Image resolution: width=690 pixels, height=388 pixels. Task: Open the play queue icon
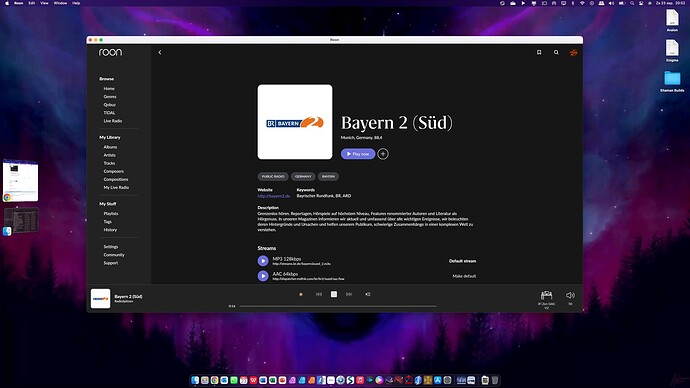(x=367, y=294)
